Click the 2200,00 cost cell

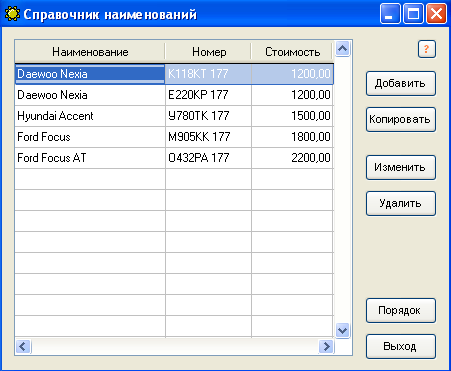tap(292, 158)
